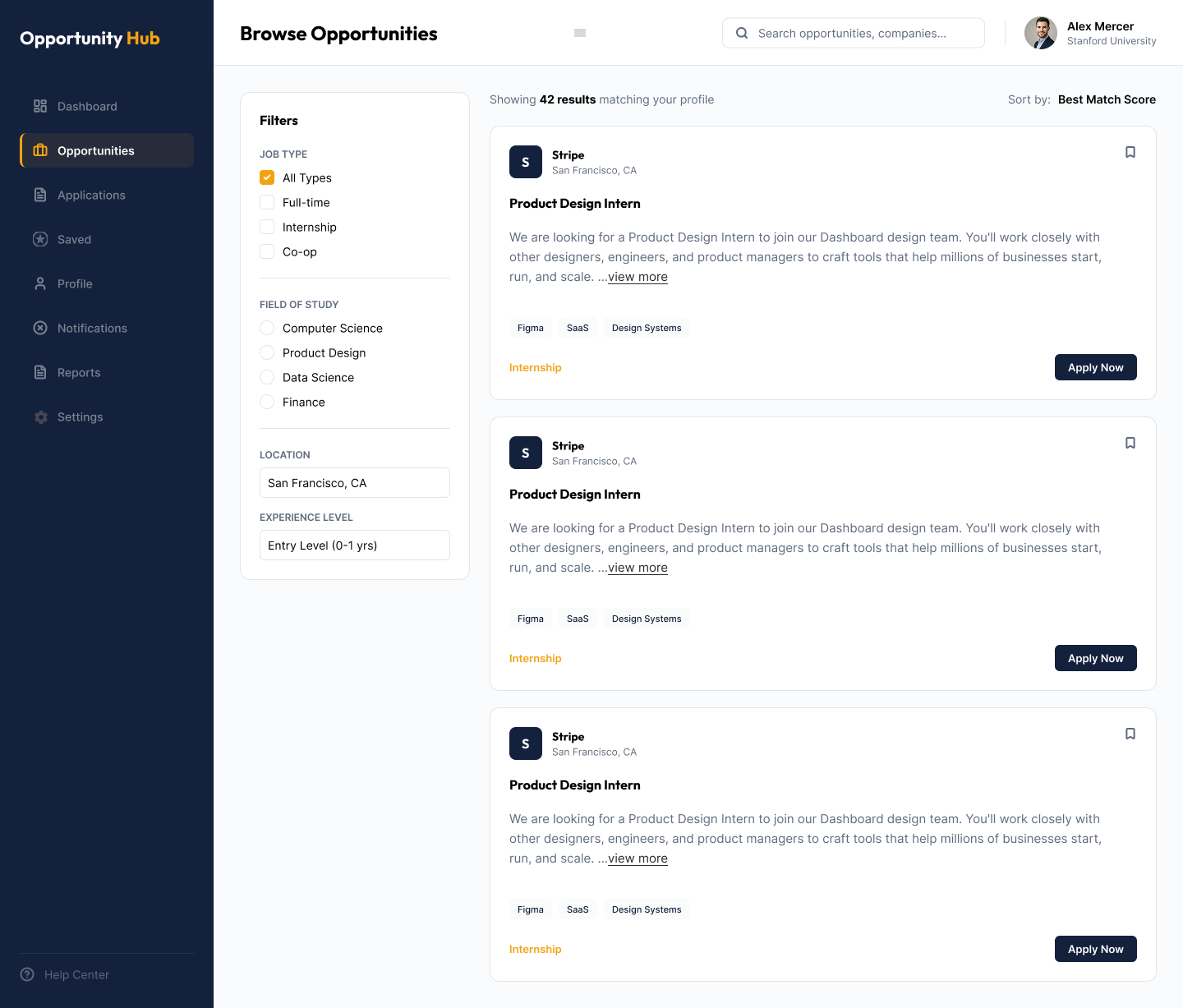
Task: Click view more in first job description
Action: 638,277
